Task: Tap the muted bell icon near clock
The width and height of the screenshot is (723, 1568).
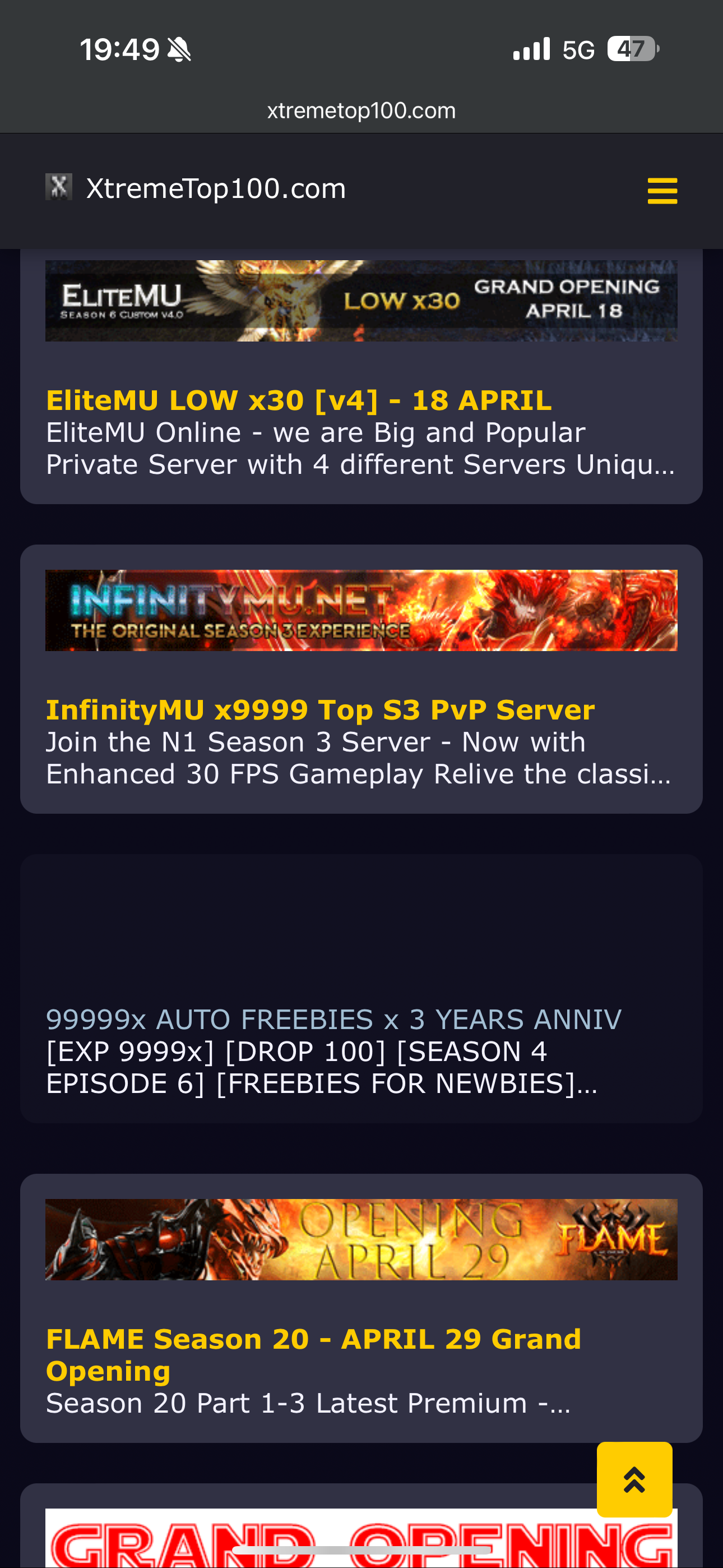Action: click(179, 49)
